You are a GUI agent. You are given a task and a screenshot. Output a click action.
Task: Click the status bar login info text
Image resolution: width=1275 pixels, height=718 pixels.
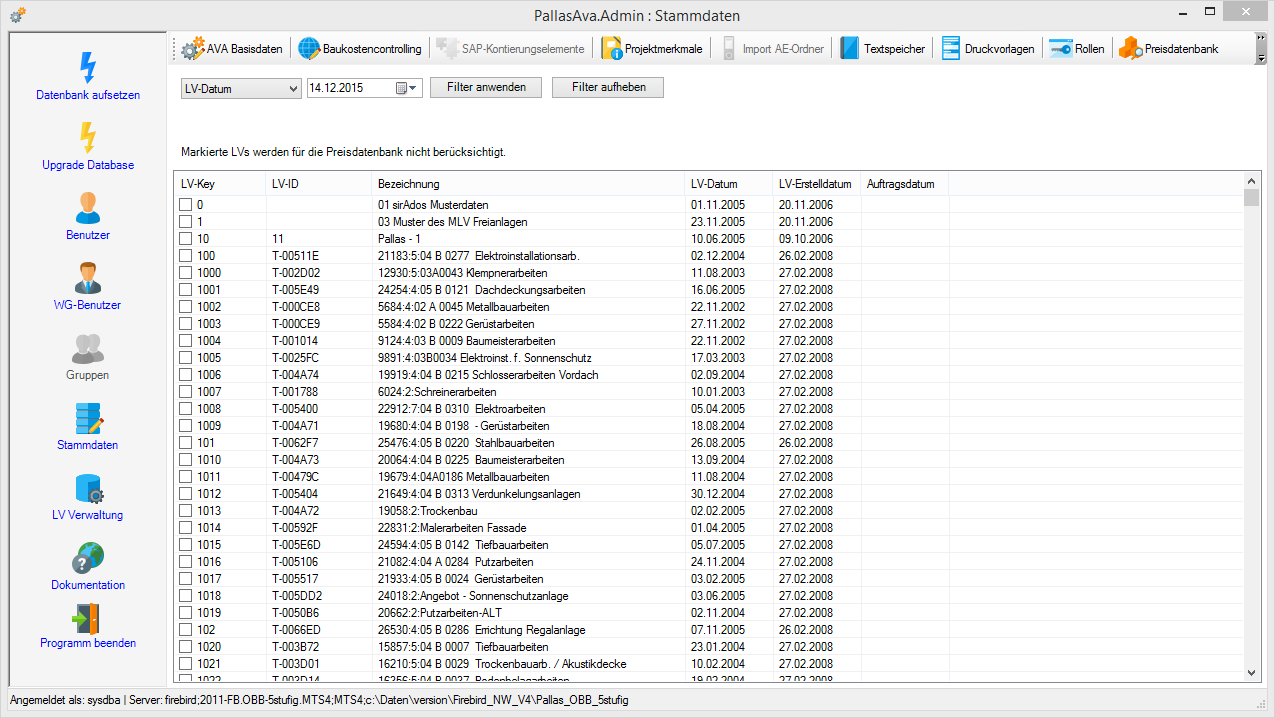(x=318, y=699)
